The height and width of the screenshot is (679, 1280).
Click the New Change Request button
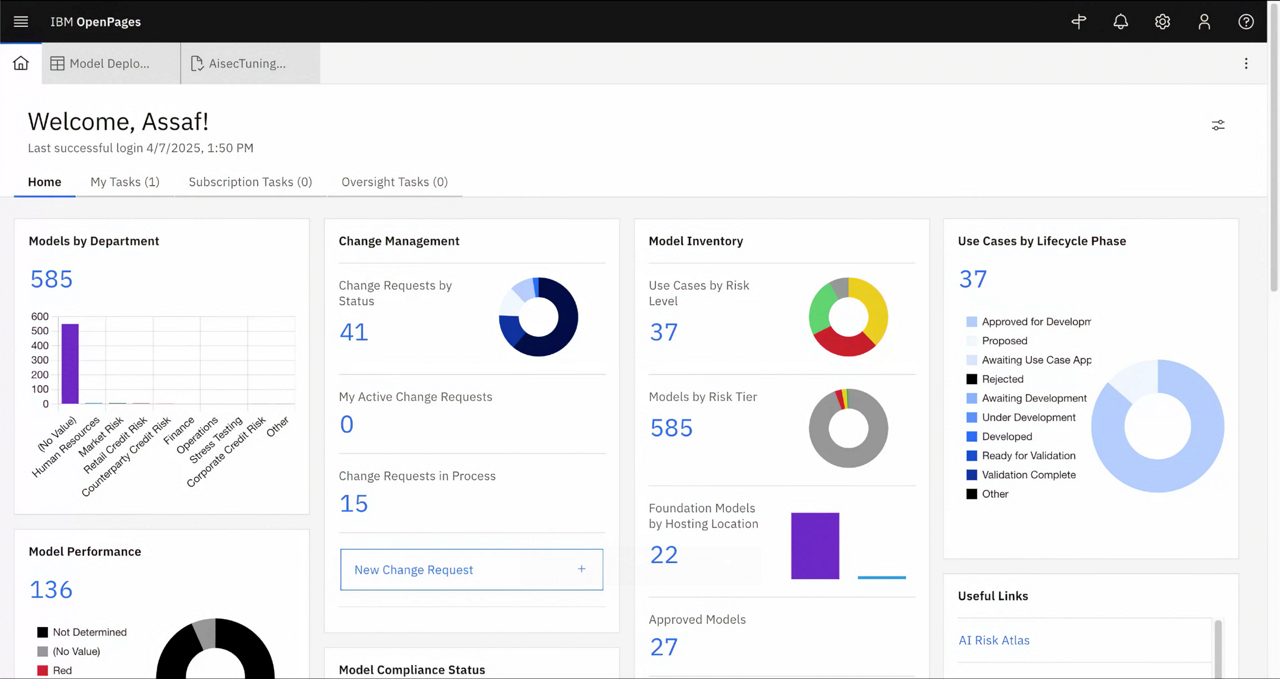(x=471, y=569)
